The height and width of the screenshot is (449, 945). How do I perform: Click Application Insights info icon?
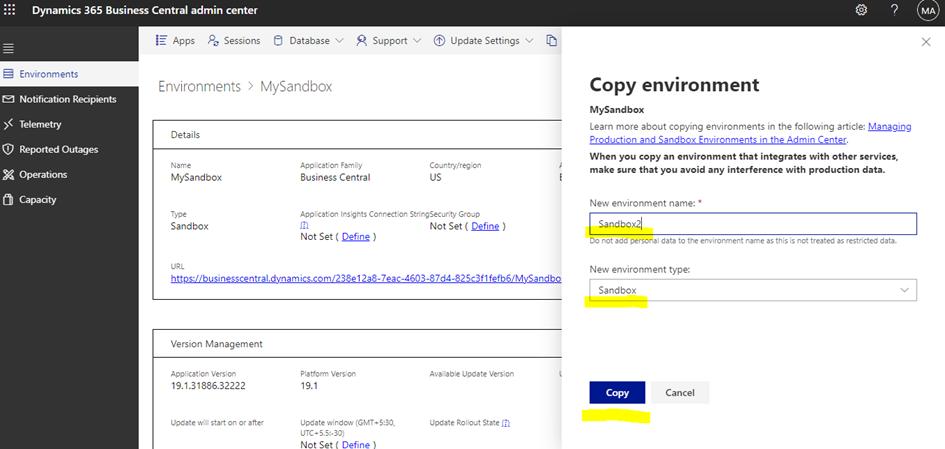[304, 225]
